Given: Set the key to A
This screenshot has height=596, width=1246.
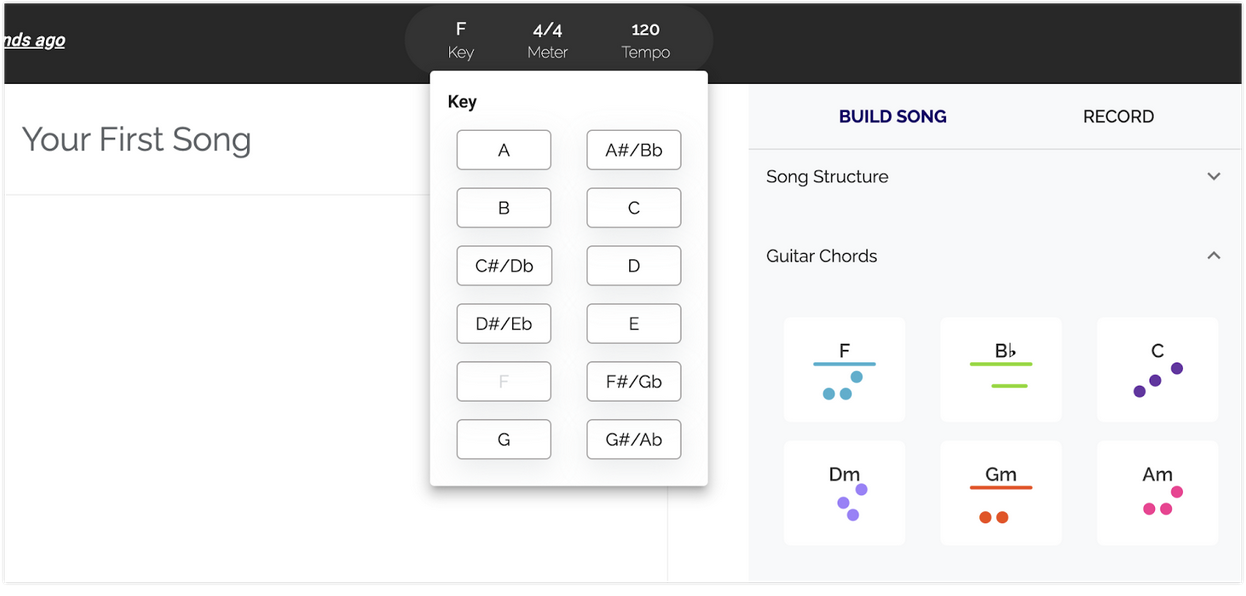Looking at the screenshot, I should (x=504, y=150).
